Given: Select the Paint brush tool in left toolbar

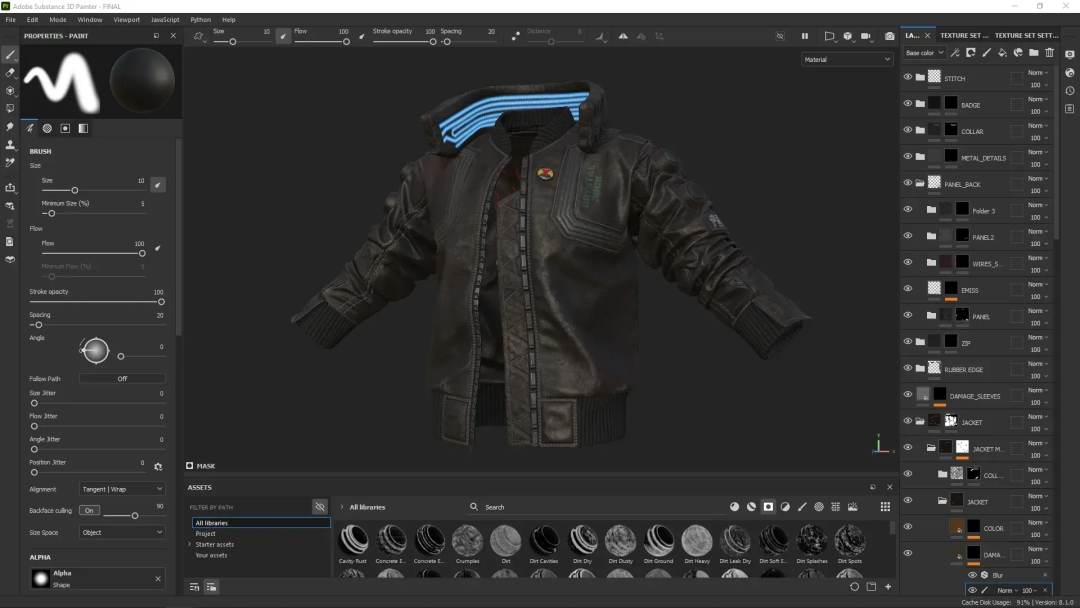Looking at the screenshot, I should click(x=10, y=54).
